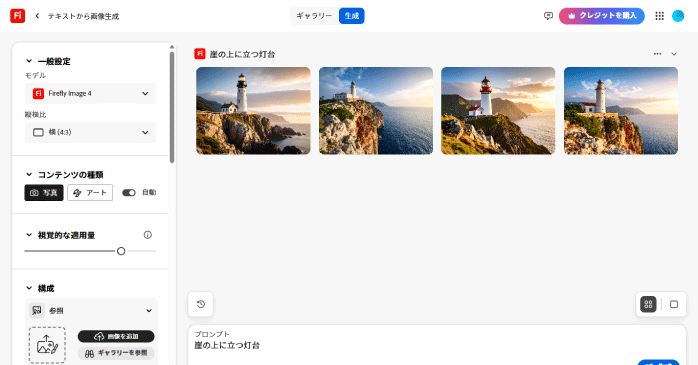Switch to the 生成 tab
This screenshot has width=698, height=365.
352,16
